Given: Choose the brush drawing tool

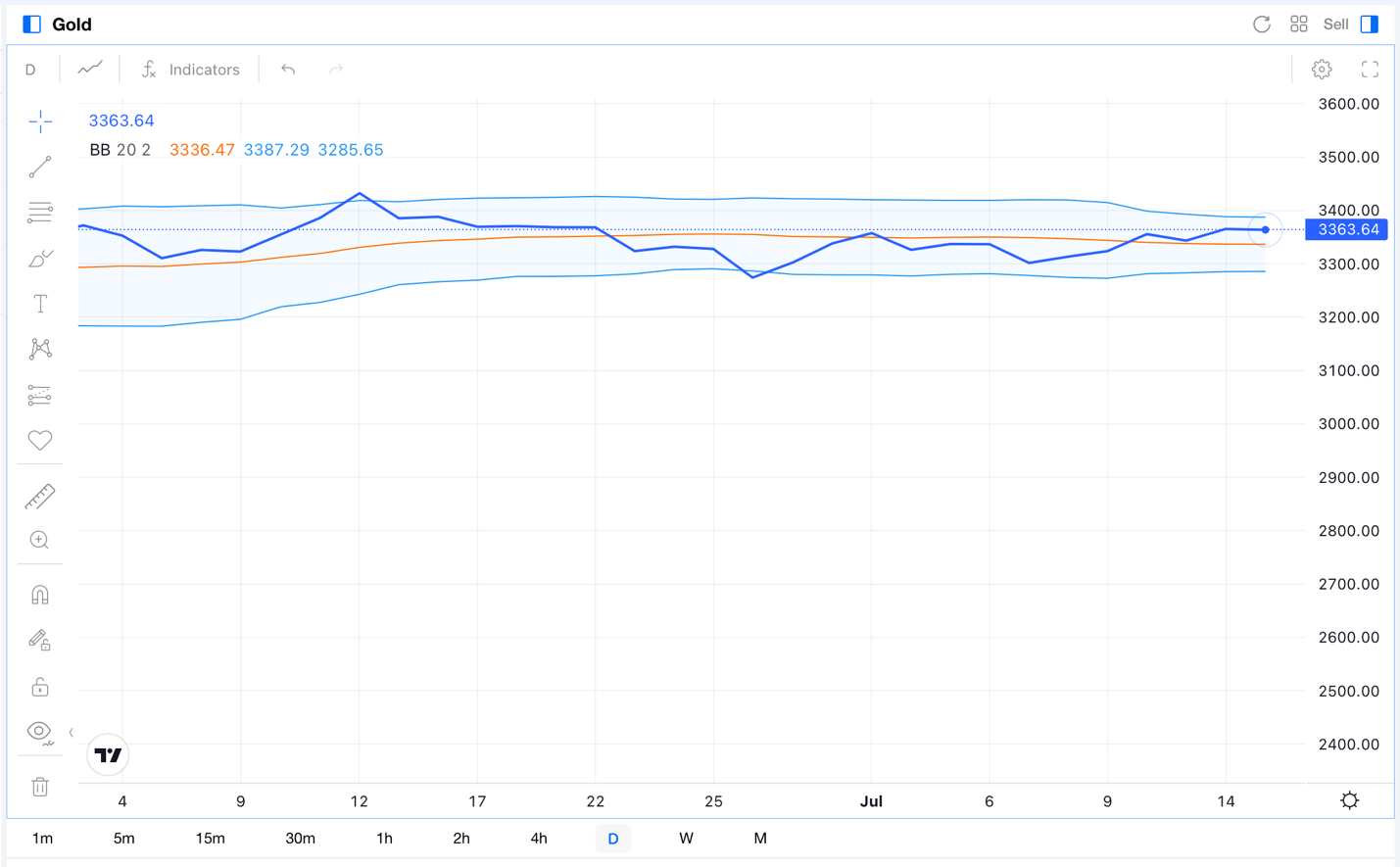Looking at the screenshot, I should pos(40,259).
